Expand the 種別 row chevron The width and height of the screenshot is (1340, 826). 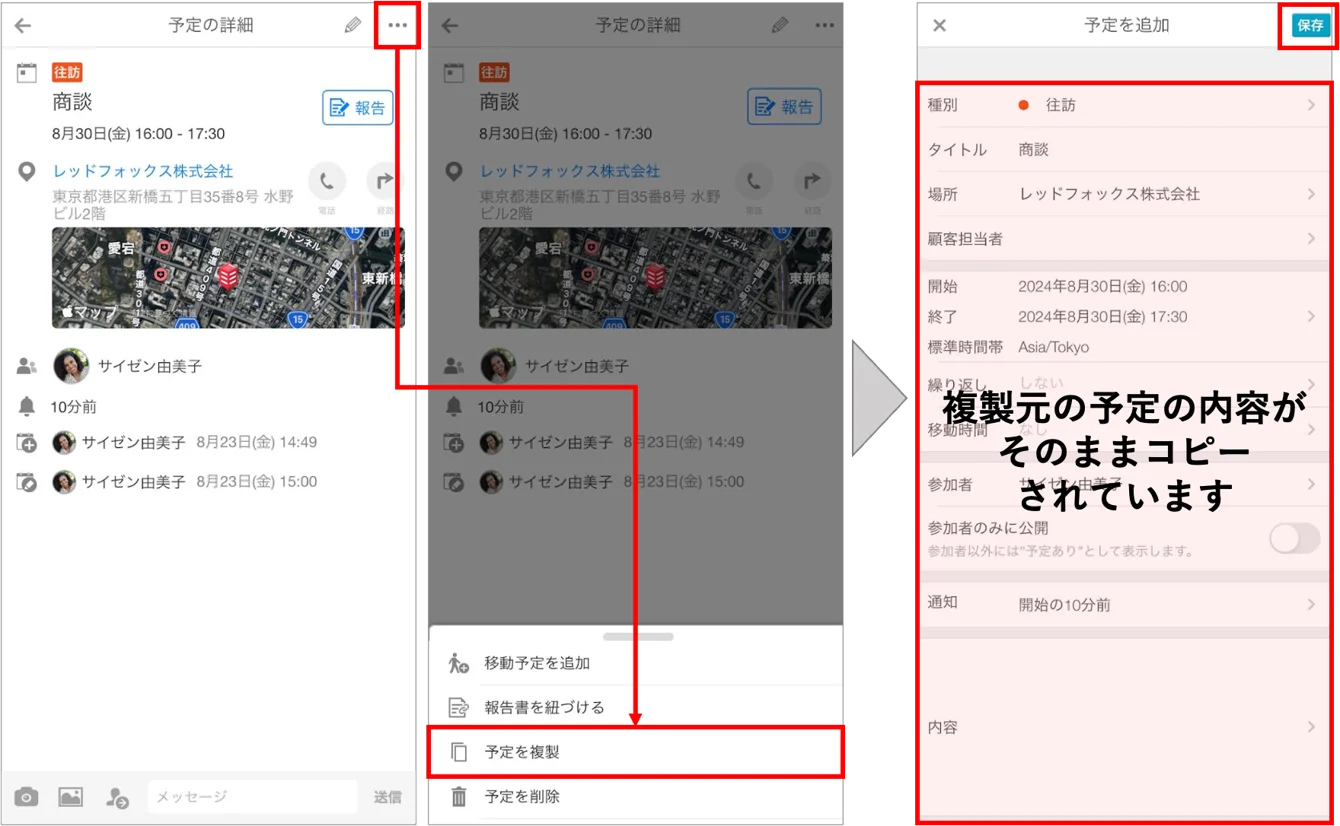click(1311, 105)
